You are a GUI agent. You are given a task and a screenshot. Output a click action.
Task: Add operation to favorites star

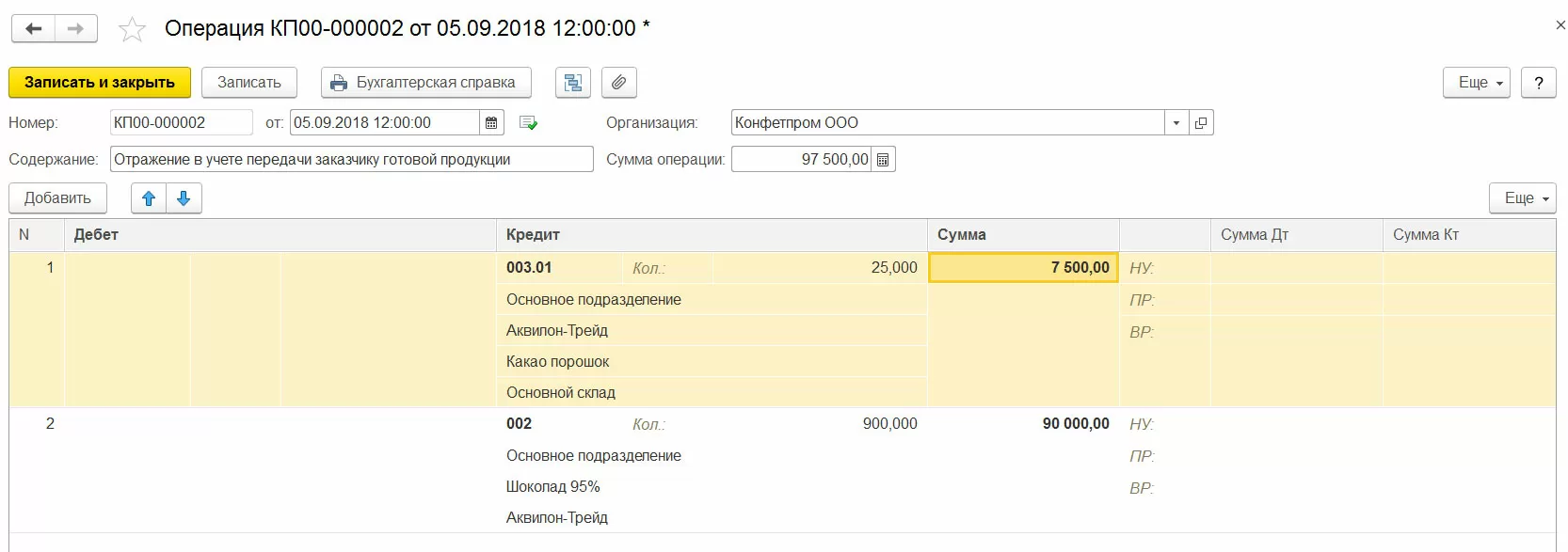(x=132, y=30)
